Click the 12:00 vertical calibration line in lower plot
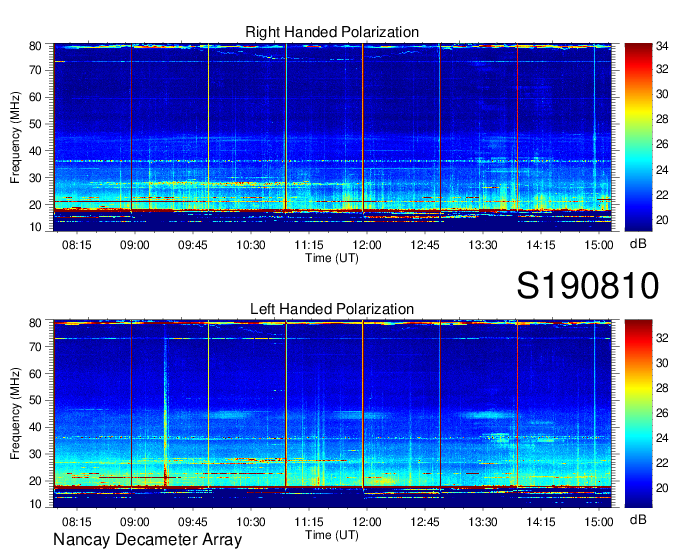Image resolution: width=680 pixels, height=552 pixels. 363,405
